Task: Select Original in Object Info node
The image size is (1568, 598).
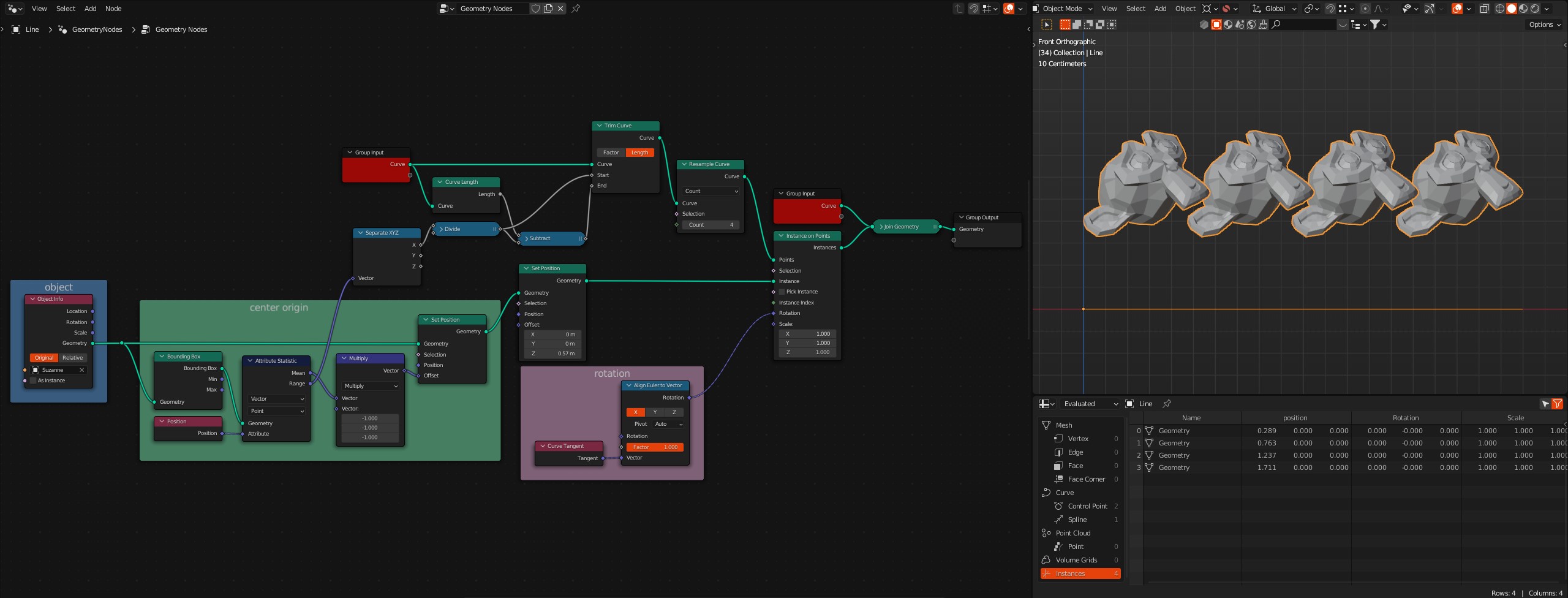Action: pyautogui.click(x=44, y=358)
